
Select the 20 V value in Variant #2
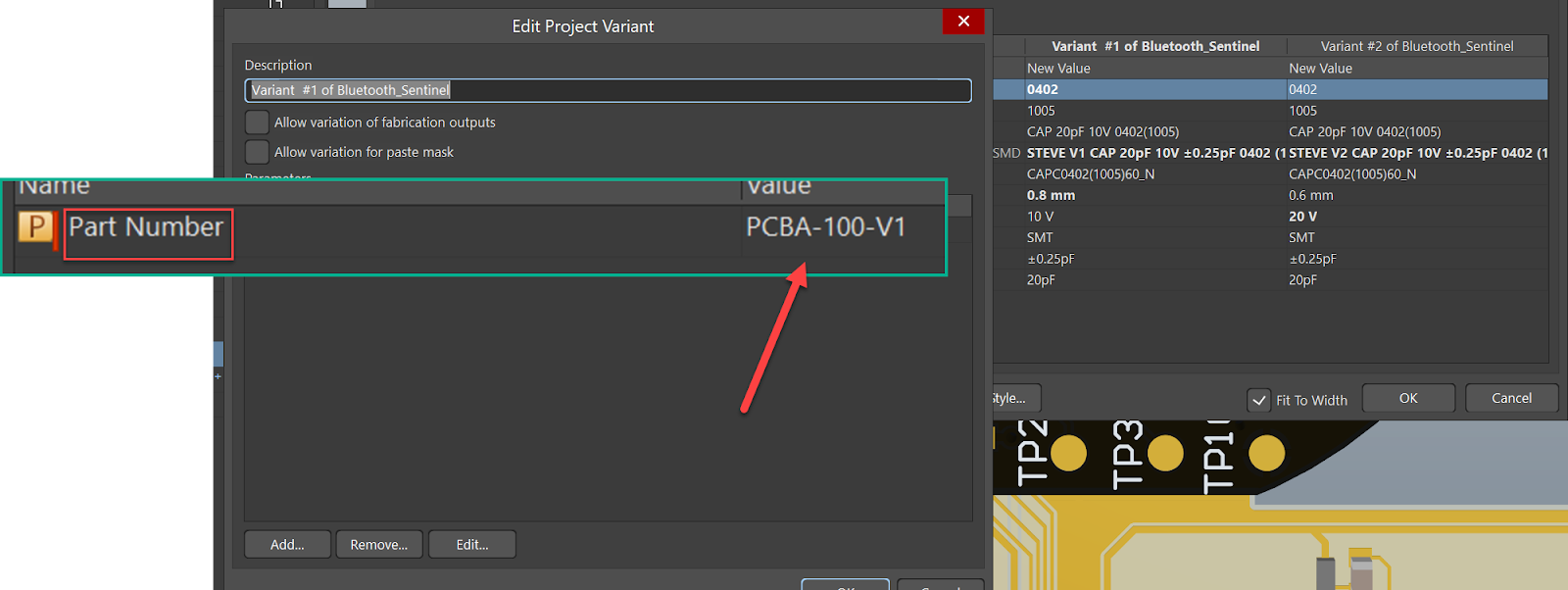click(1302, 217)
